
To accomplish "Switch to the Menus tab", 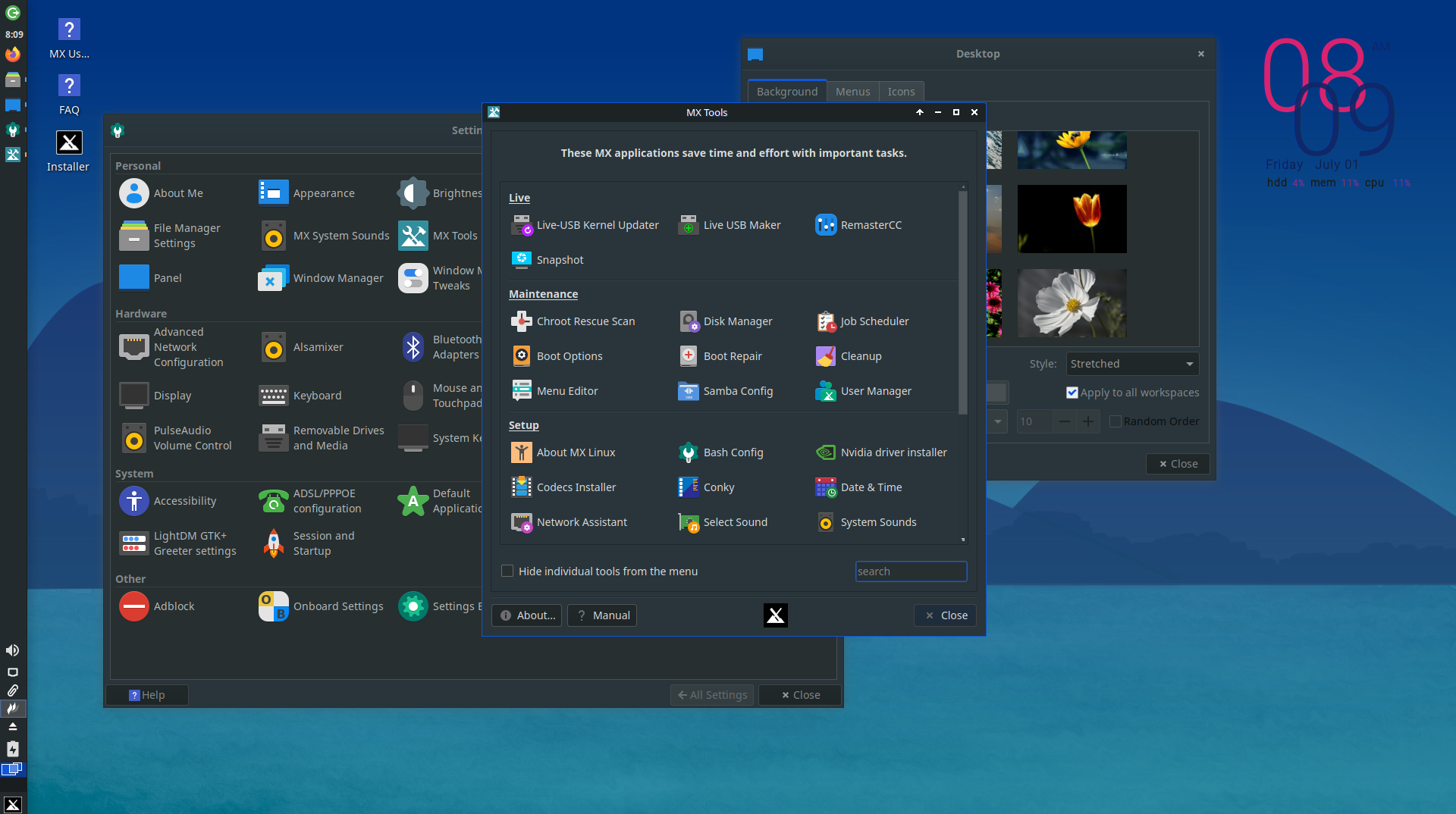I will coord(852,92).
